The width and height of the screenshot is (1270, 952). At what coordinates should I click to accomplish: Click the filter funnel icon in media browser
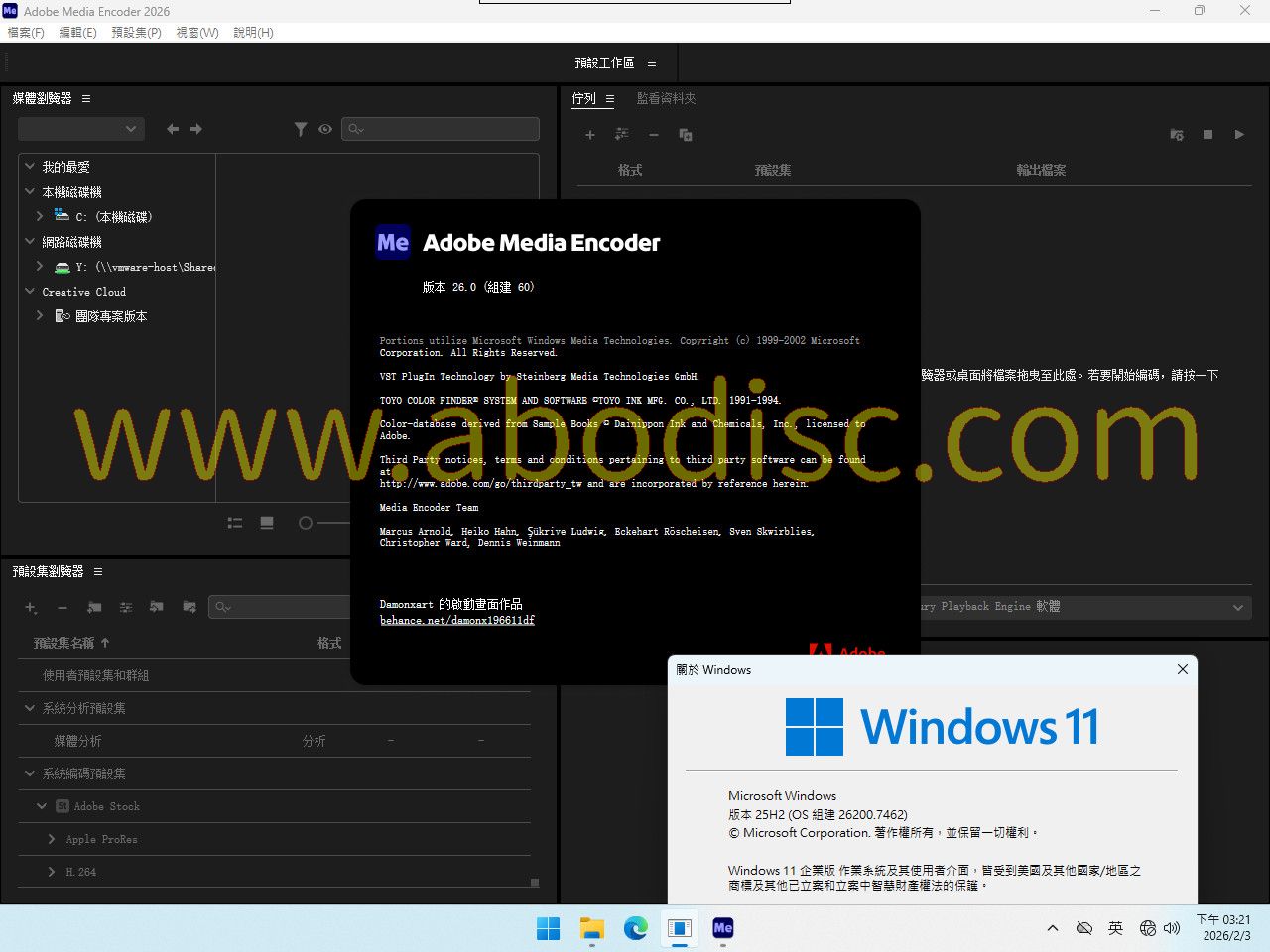[x=300, y=129]
